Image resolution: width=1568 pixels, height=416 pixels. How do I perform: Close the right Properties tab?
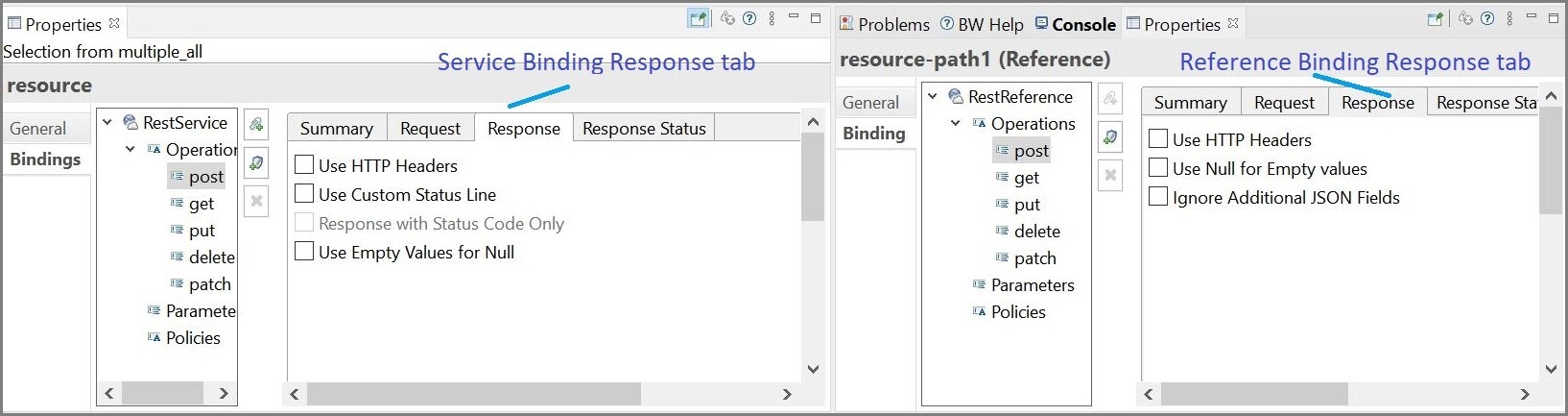1233,23
